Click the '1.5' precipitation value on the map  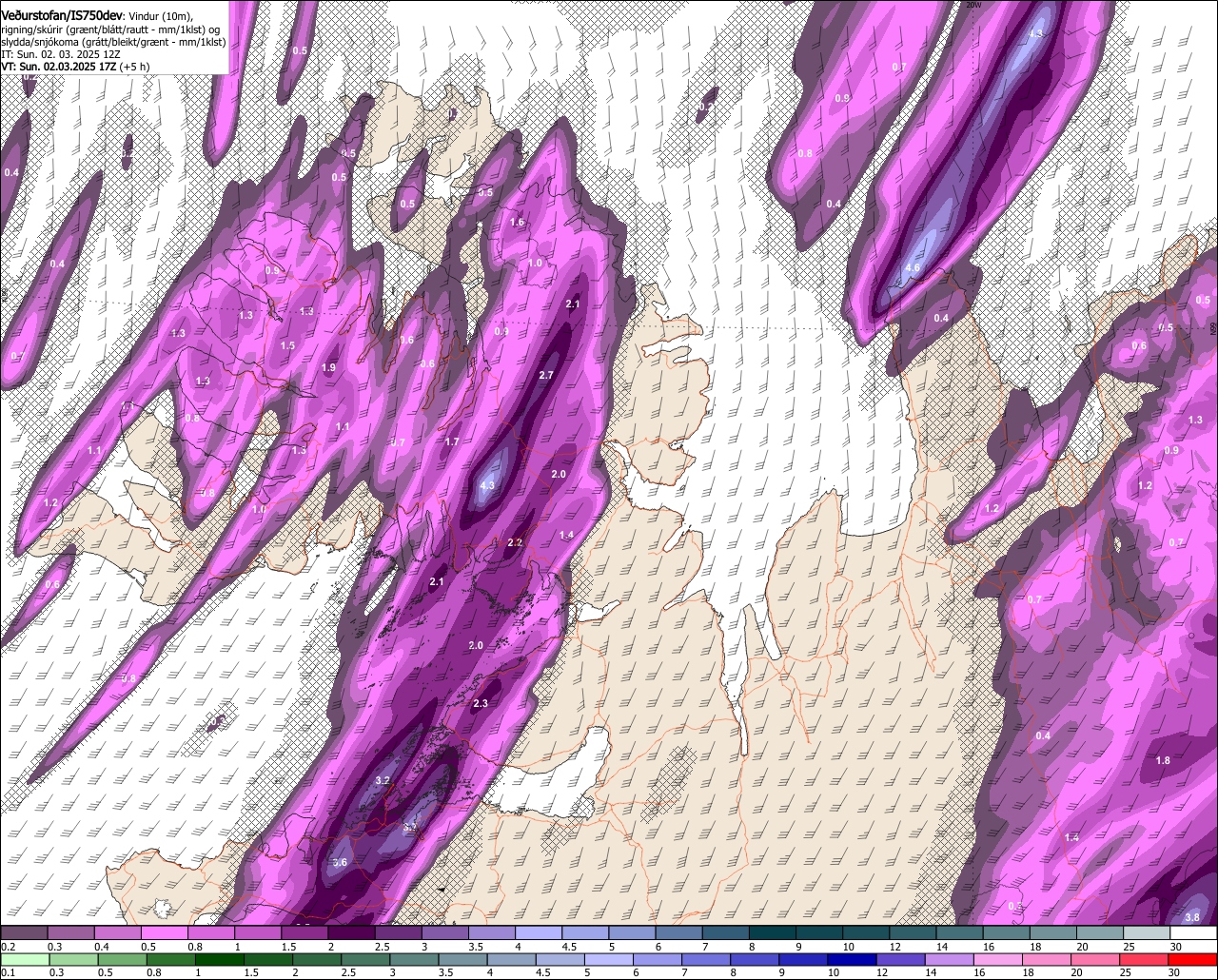coord(287,346)
